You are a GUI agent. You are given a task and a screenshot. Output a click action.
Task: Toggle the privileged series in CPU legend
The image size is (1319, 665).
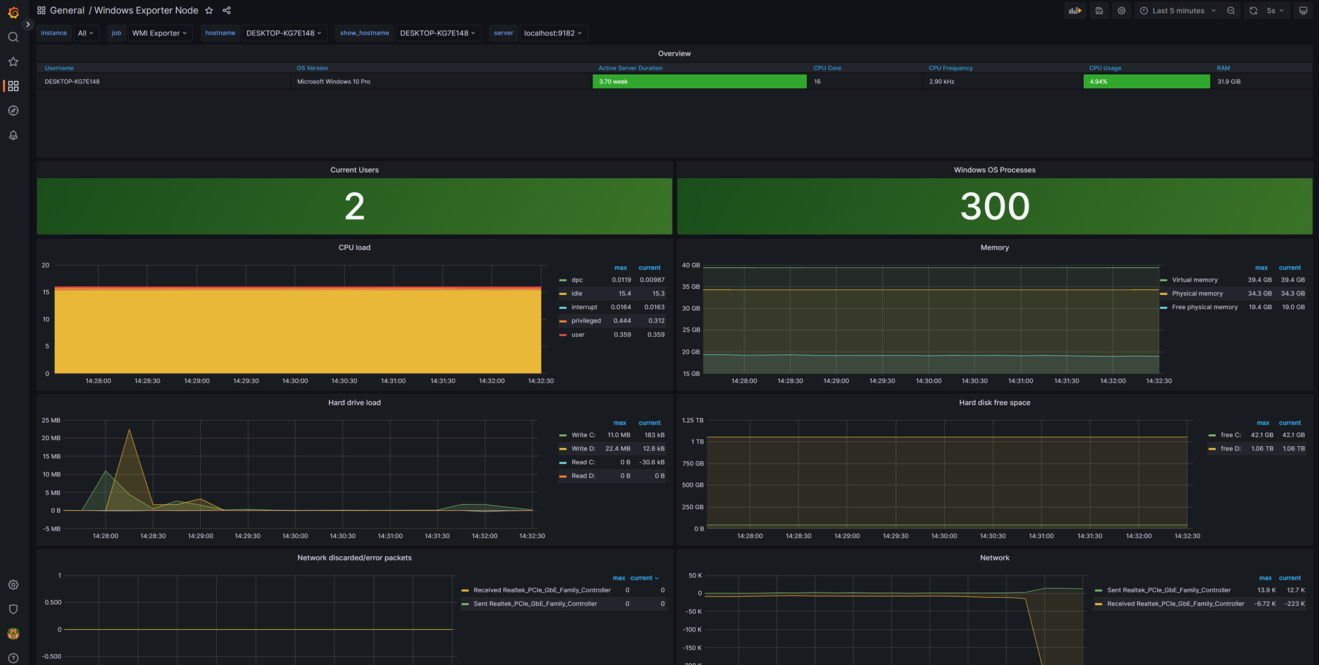pyautogui.click(x=586, y=321)
